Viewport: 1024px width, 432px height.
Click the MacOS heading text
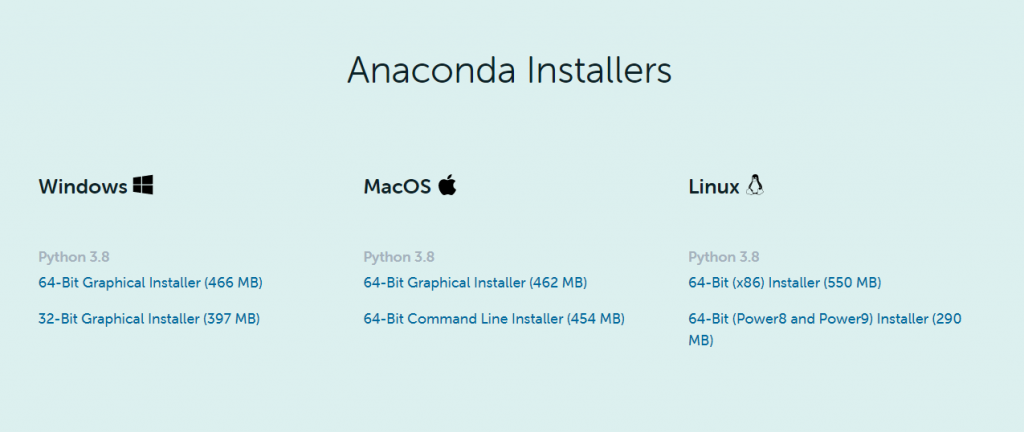click(x=398, y=187)
